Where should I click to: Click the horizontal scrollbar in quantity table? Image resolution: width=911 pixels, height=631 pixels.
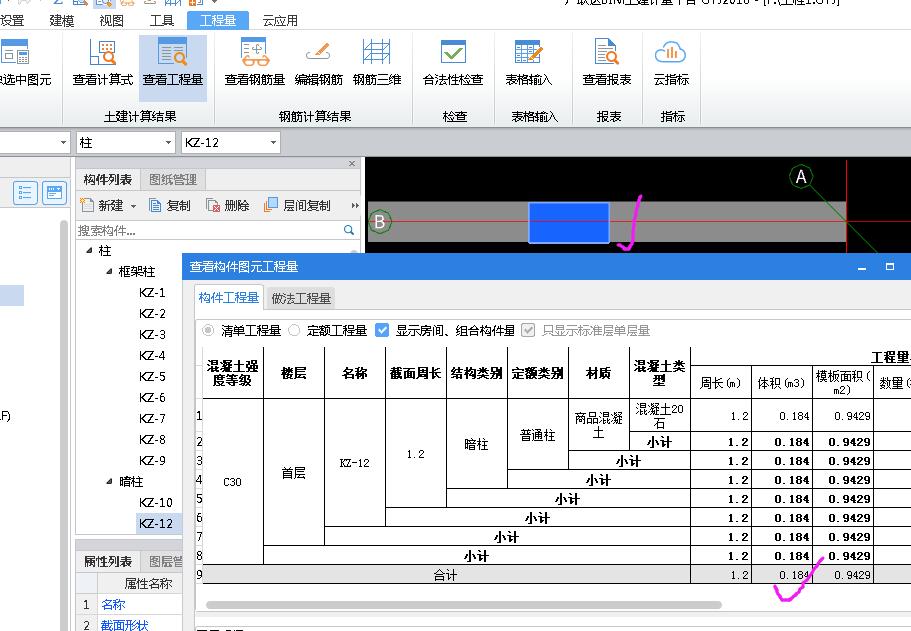tap(464, 605)
